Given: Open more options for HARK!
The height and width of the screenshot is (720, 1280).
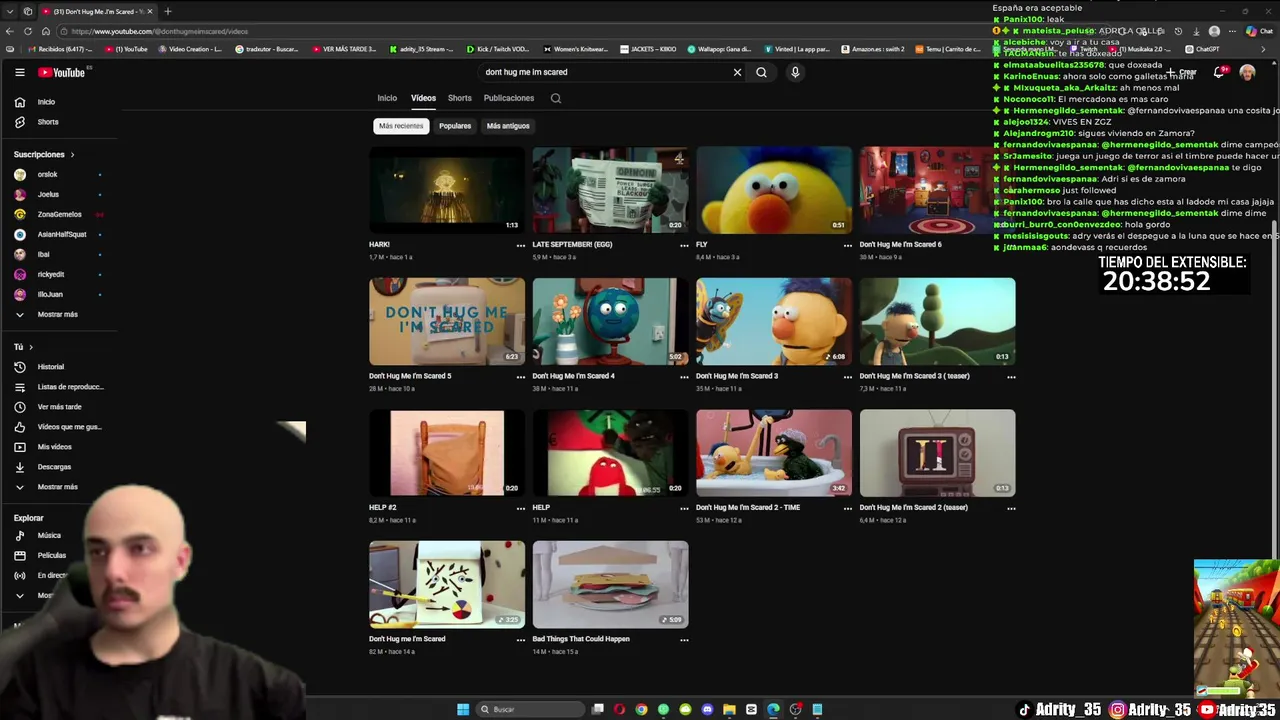Looking at the screenshot, I should 520,245.
